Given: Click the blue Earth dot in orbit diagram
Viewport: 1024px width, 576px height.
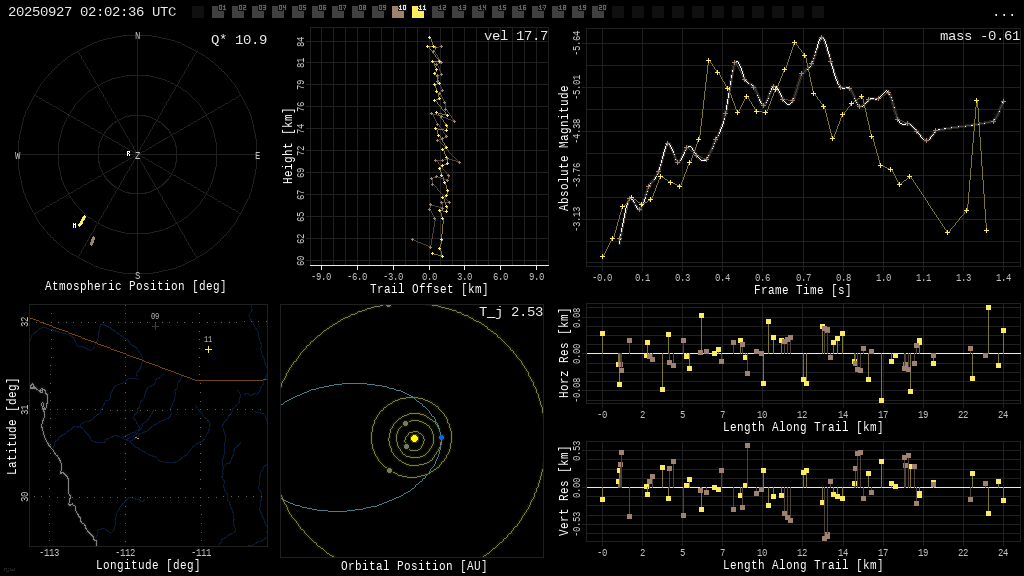Looking at the screenshot, I should click(x=441, y=438).
